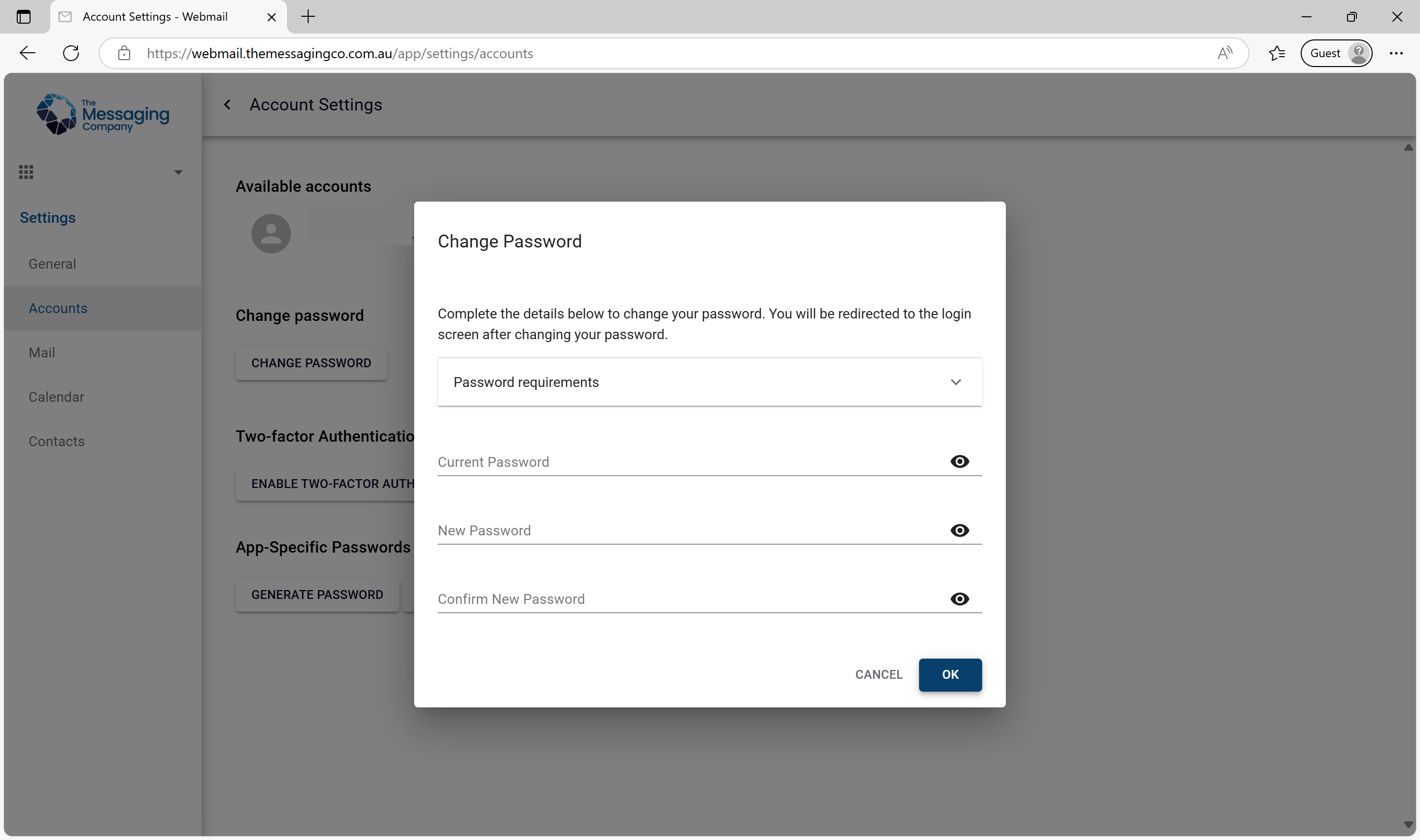Image resolution: width=1420 pixels, height=840 pixels.
Task: Click the account avatar under Available accounts
Action: coord(270,233)
